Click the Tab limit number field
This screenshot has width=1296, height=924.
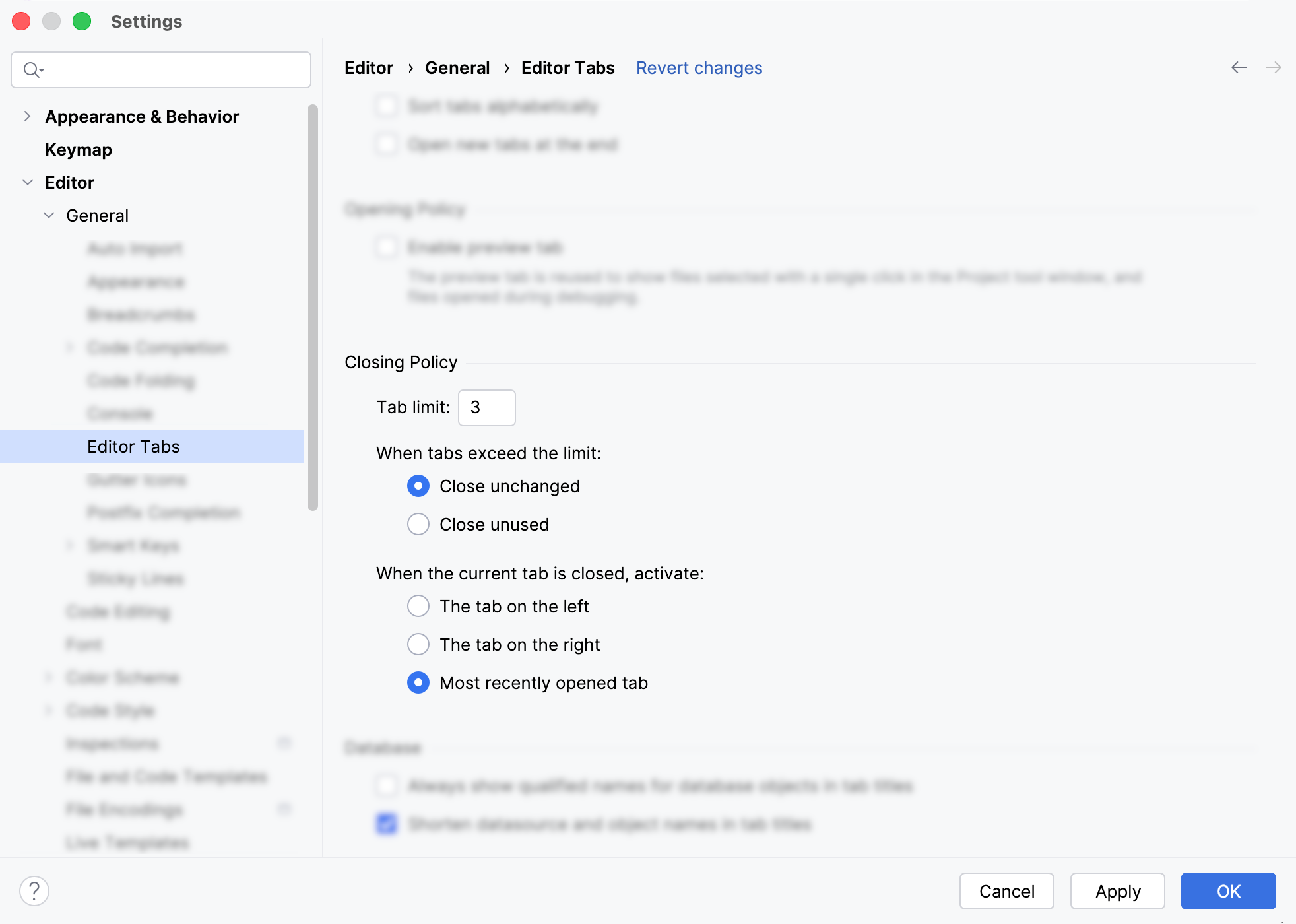pyautogui.click(x=487, y=407)
